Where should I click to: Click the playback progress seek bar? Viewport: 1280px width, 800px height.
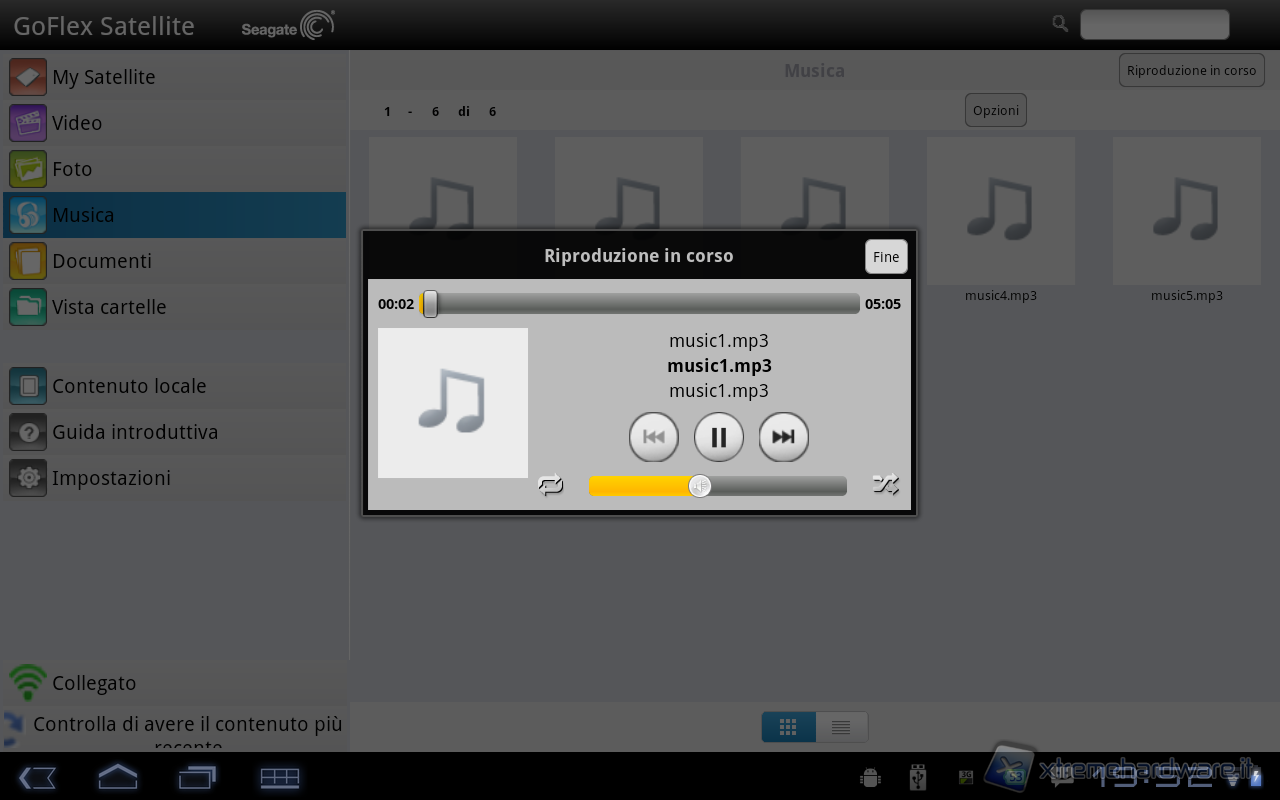[x=640, y=304]
